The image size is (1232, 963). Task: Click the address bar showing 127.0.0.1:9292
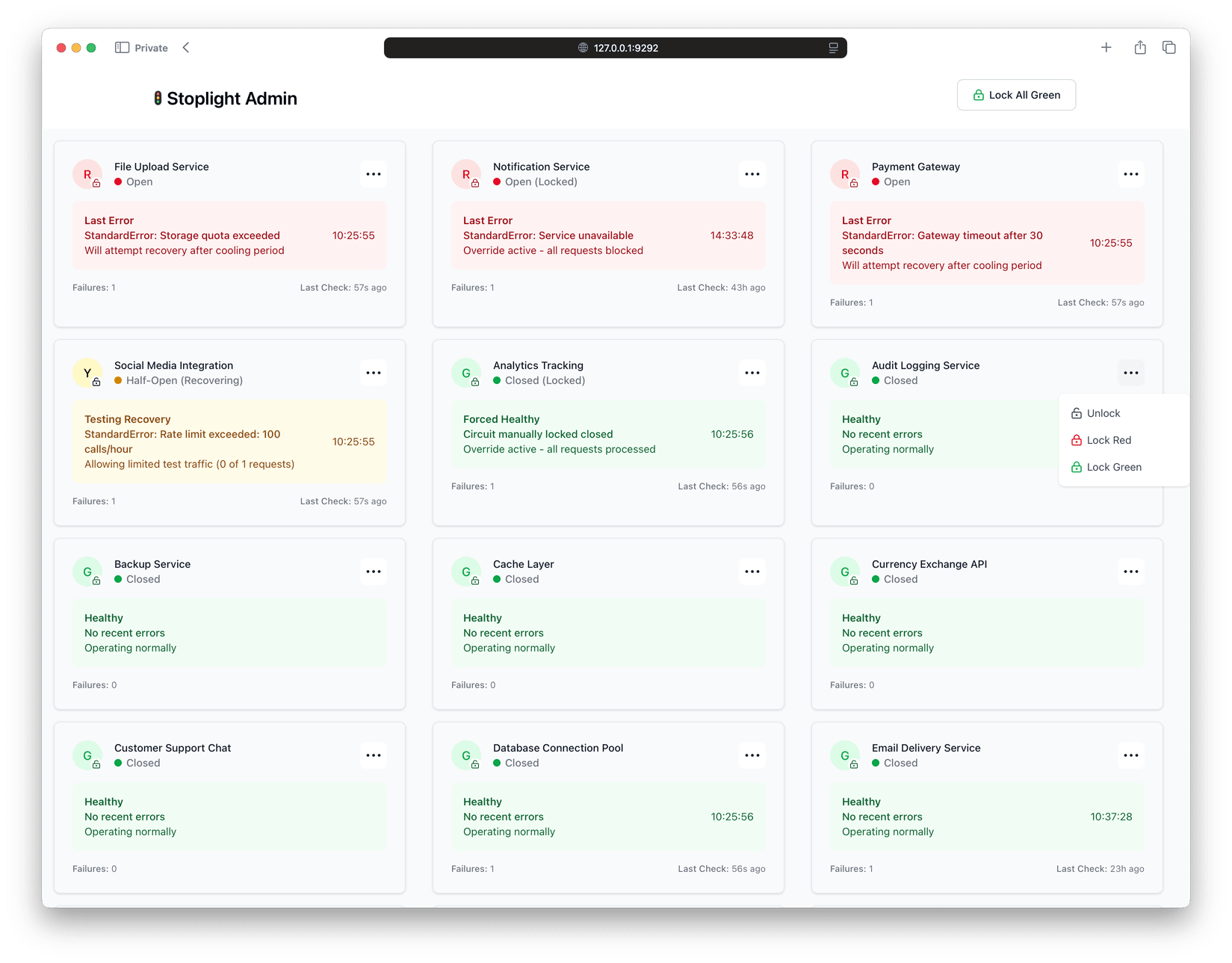(615, 47)
